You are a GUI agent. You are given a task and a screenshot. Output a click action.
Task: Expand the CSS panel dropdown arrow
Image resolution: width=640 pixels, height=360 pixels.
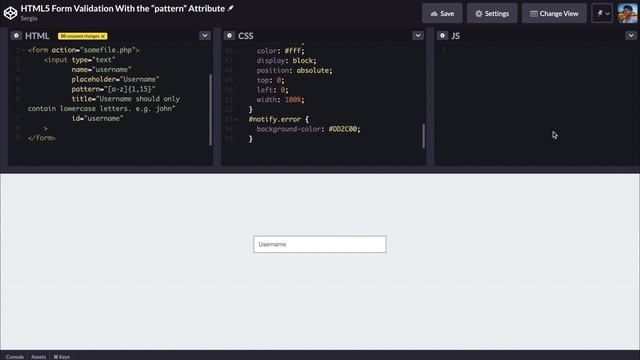(x=418, y=36)
